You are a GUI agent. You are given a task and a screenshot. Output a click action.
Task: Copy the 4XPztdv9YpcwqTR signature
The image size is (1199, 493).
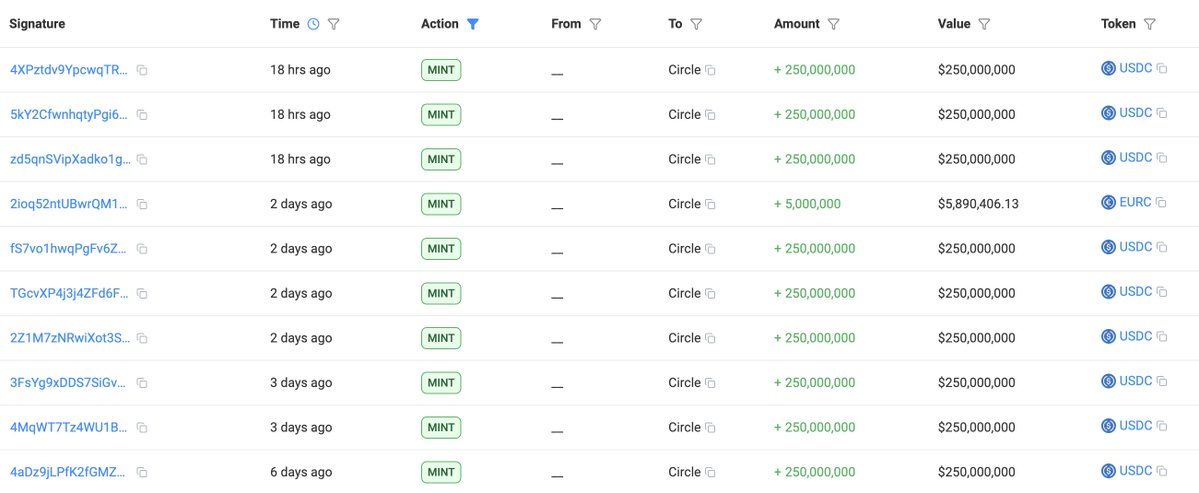pyautogui.click(x=142, y=70)
